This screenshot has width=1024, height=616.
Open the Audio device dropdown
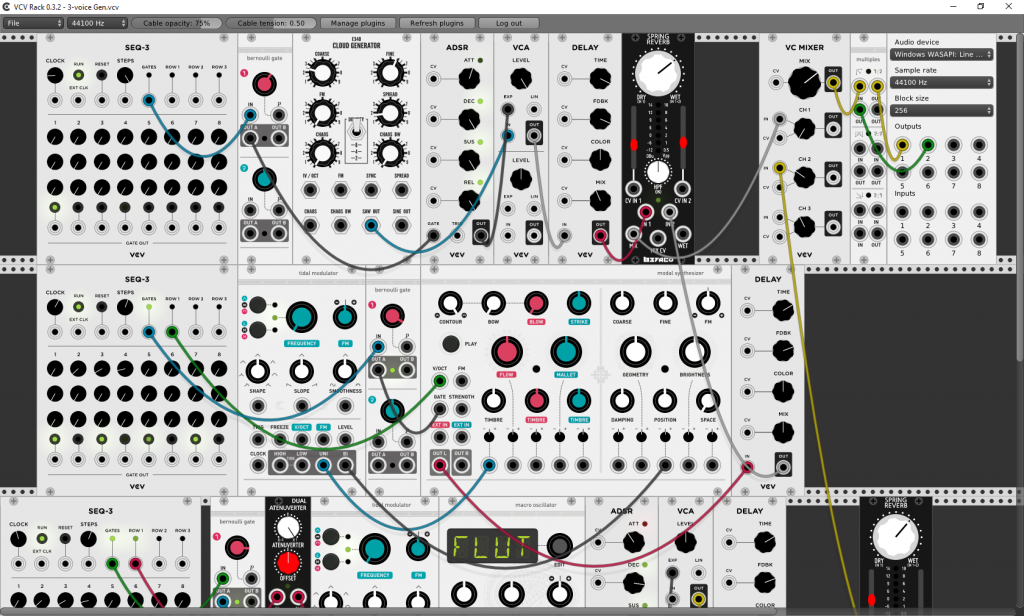(941, 54)
